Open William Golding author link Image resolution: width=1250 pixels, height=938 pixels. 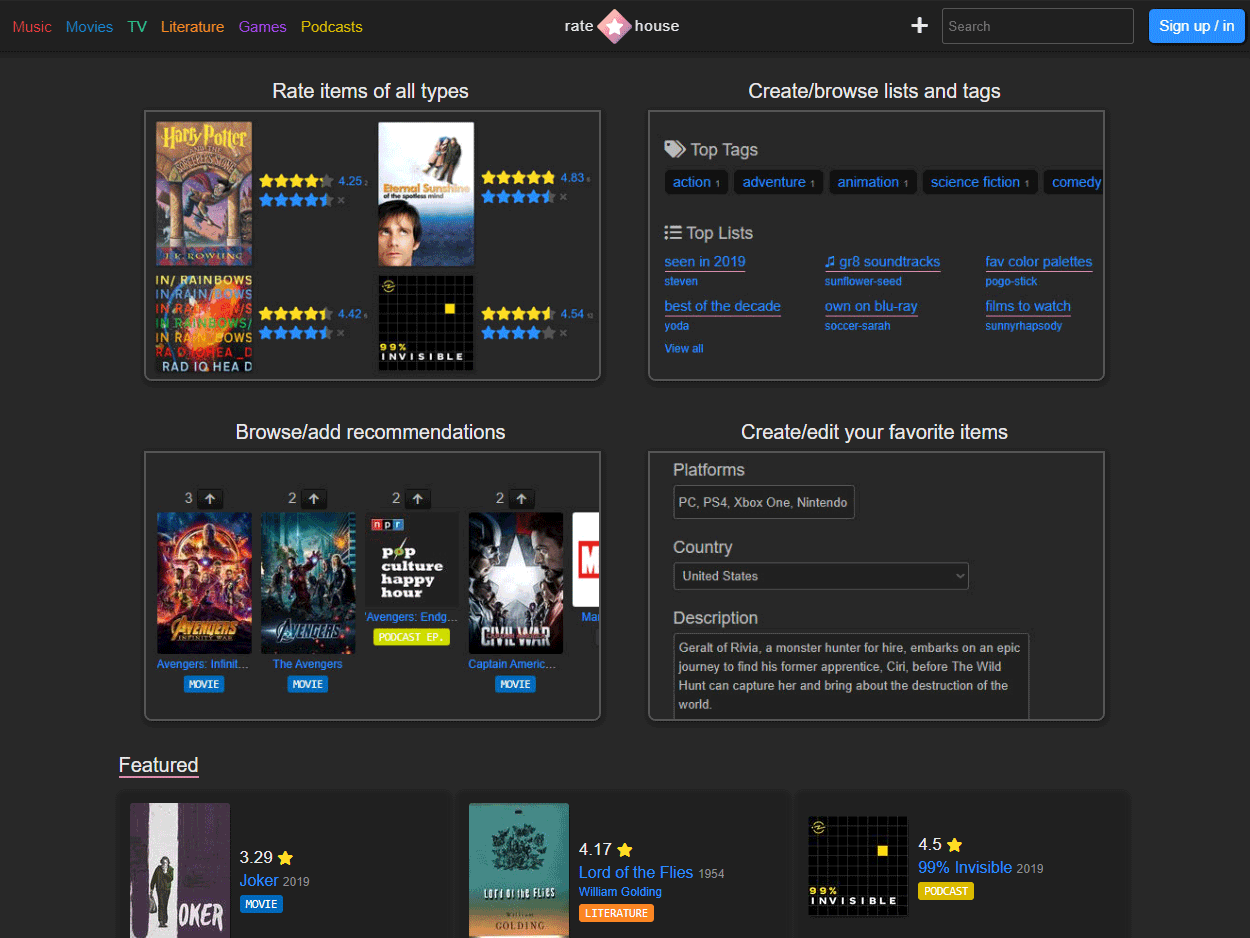click(x=620, y=892)
